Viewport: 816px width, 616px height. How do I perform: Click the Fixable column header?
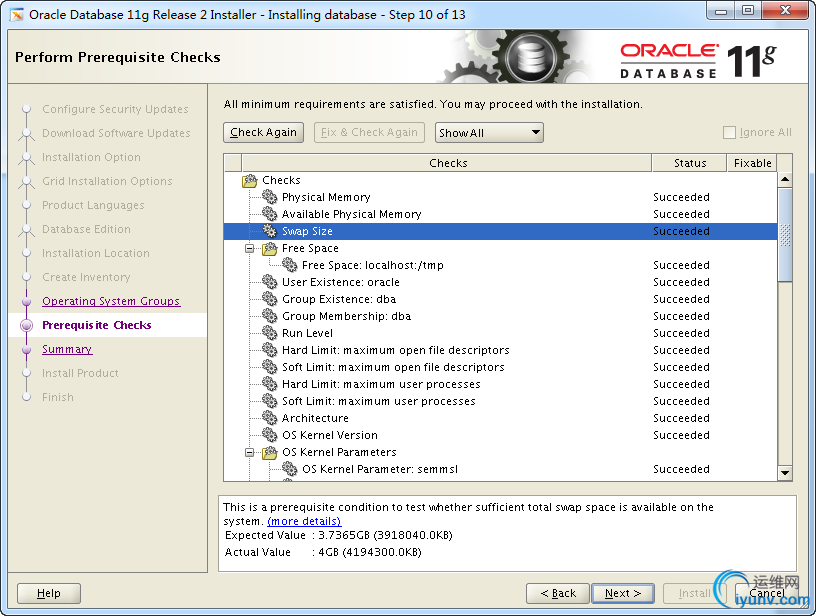(x=752, y=163)
